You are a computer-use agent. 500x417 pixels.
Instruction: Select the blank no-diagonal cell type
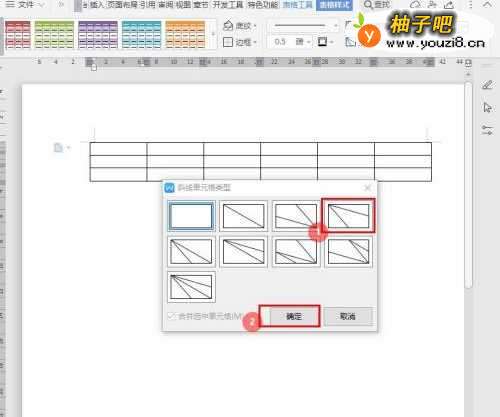191,216
